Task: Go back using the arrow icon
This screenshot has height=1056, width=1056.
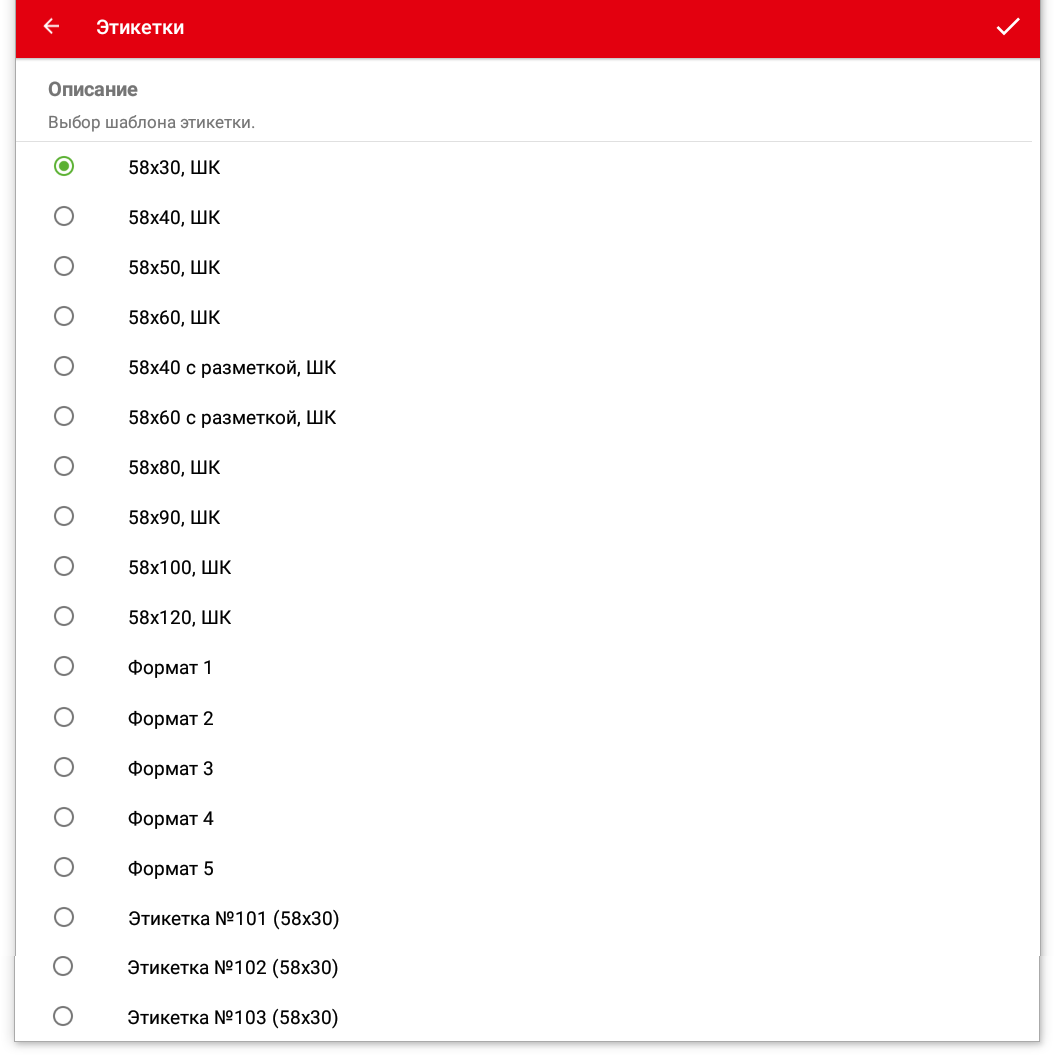Action: [51, 27]
